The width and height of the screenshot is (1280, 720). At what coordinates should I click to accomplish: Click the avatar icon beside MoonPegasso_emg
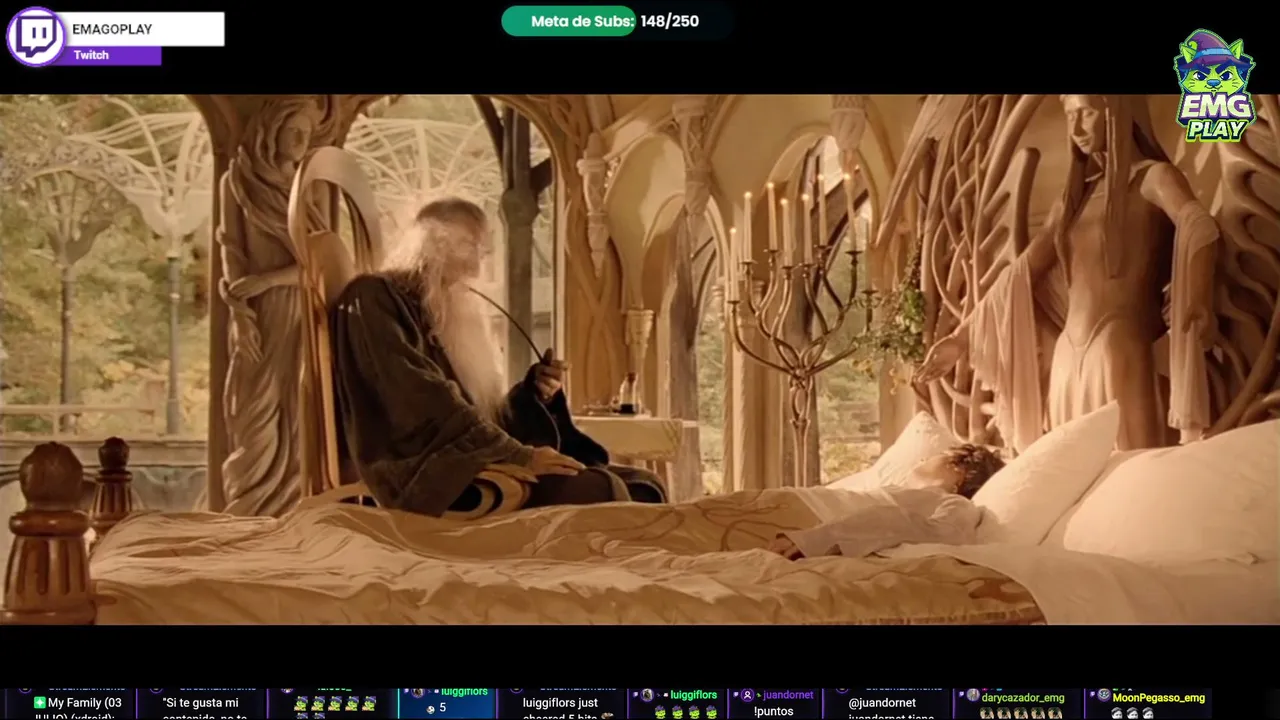1104,696
